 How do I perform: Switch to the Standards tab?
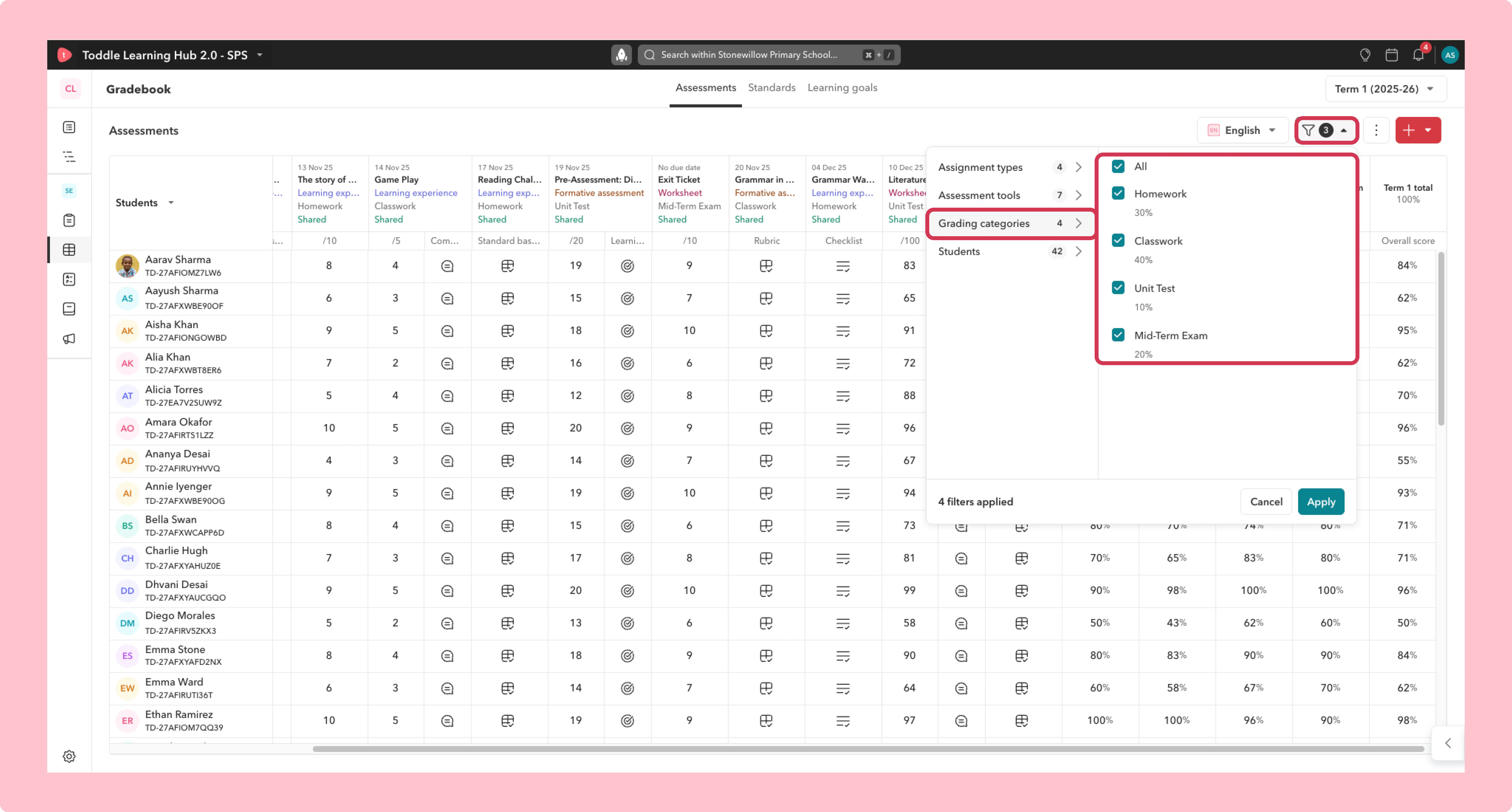point(771,88)
